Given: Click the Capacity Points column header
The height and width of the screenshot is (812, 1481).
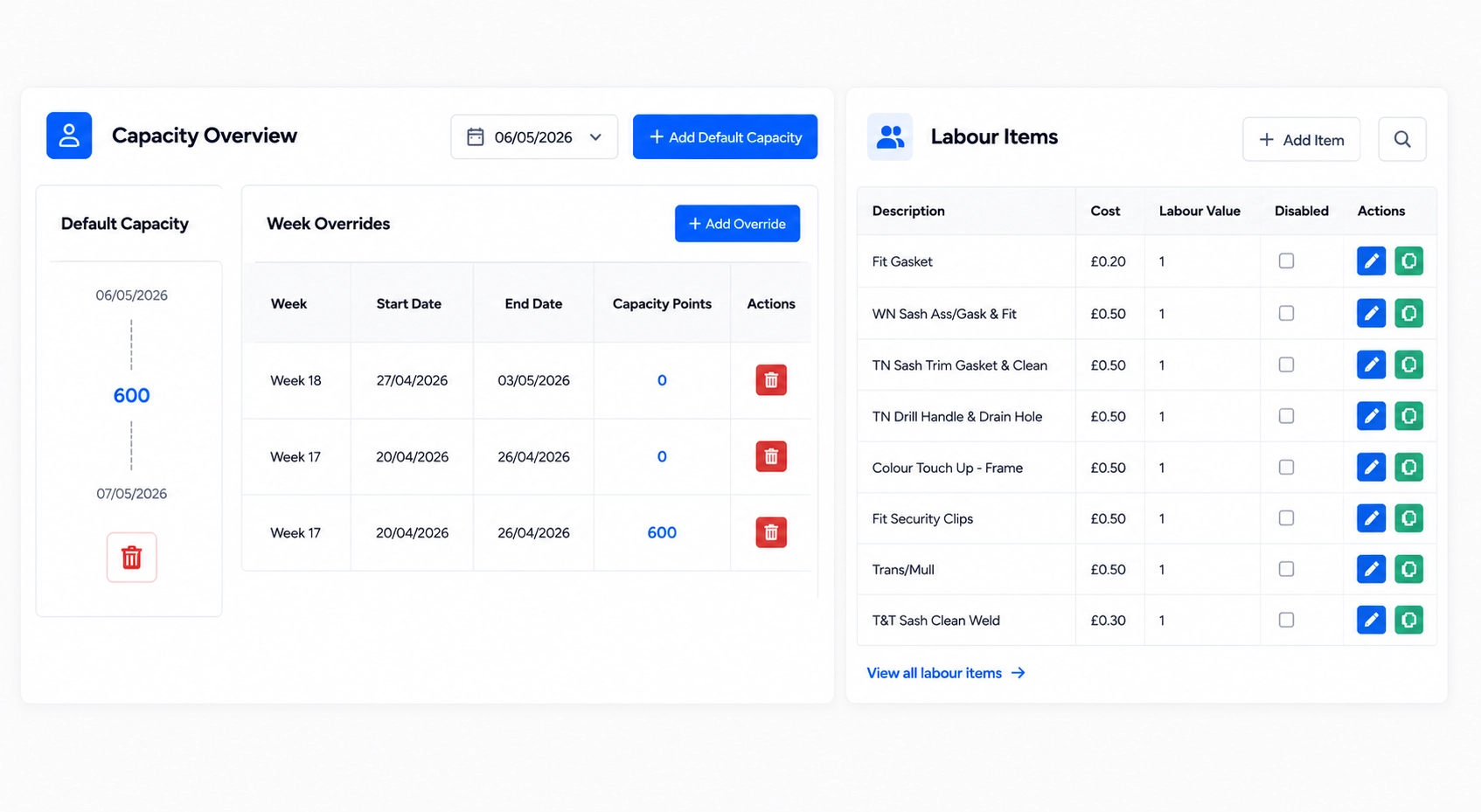Looking at the screenshot, I should [x=662, y=303].
